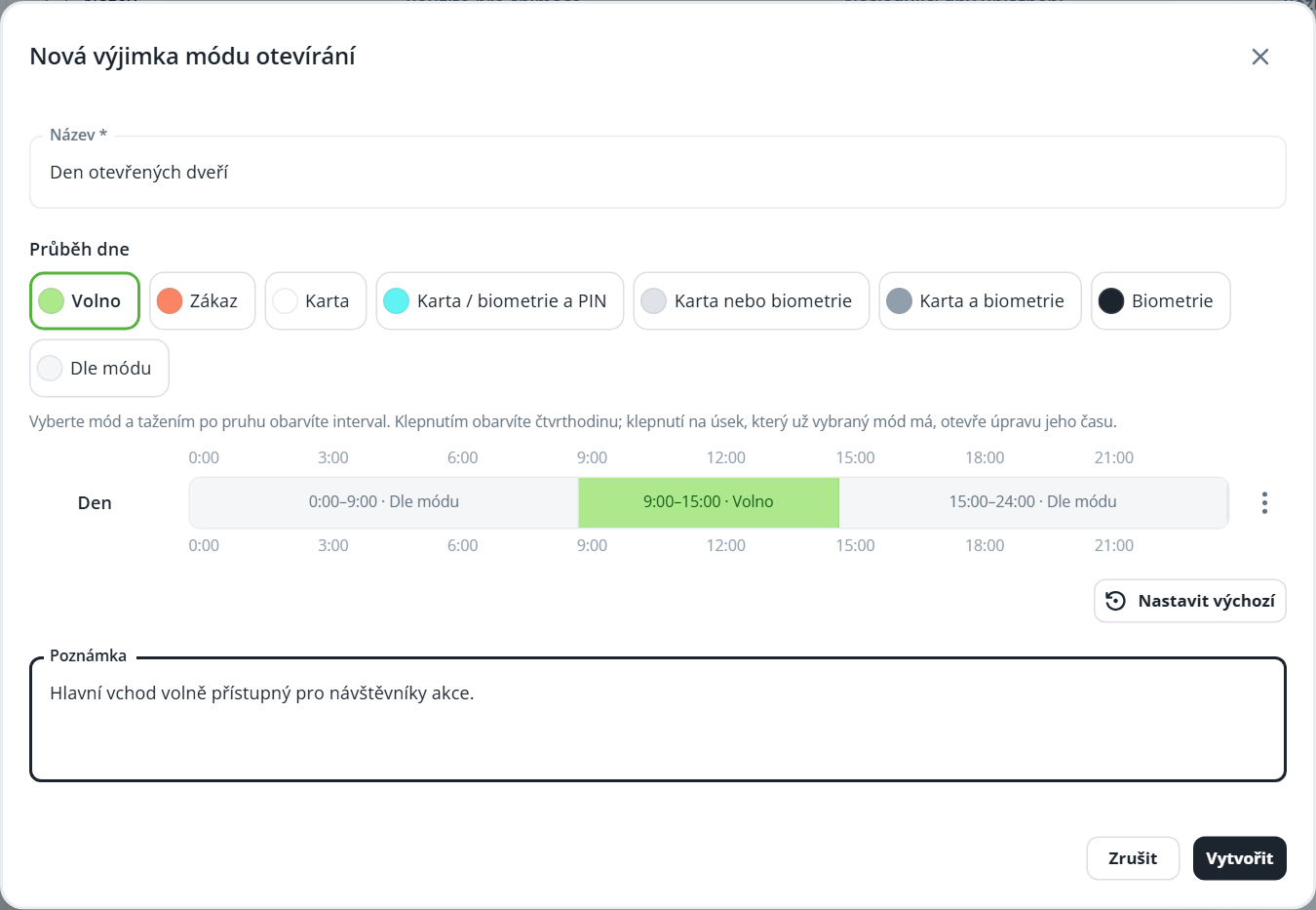
Task: Click the 18:00 label below the timeline
Action: [985, 545]
